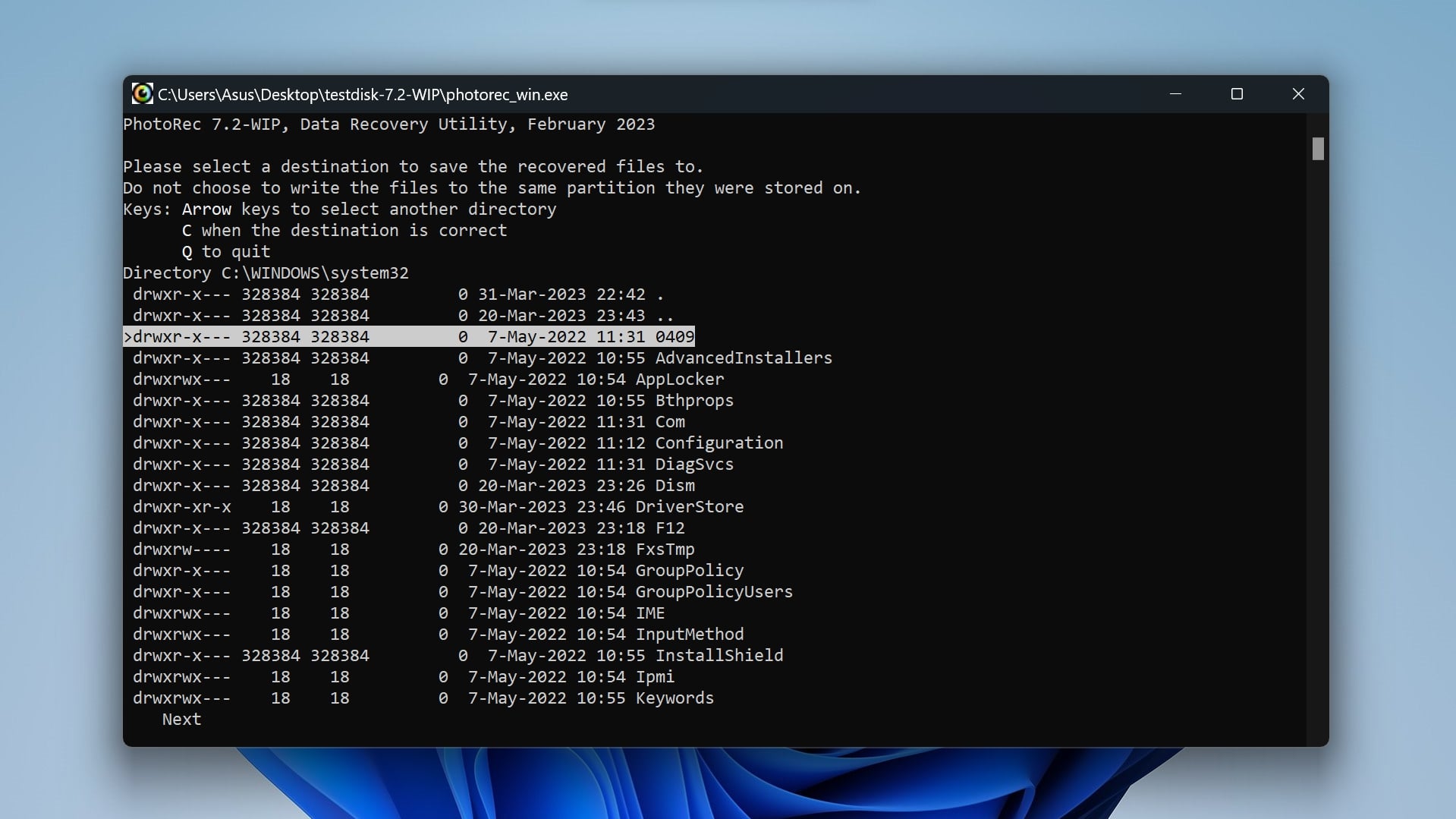Click the vertical scrollbar thumb
Viewport: 1456px width, 819px height.
1318,149
